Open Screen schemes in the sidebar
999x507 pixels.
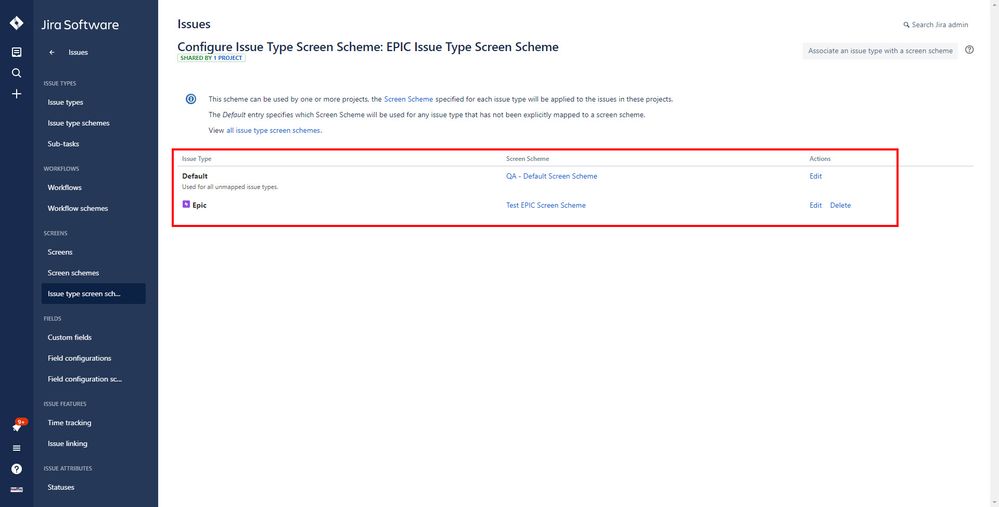click(73, 273)
